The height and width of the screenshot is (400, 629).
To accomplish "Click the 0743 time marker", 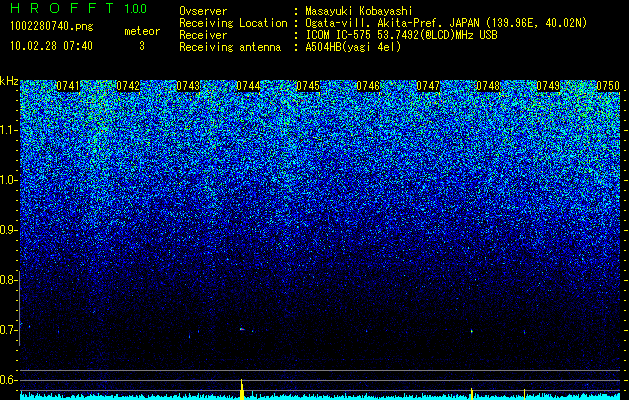I will click(188, 86).
